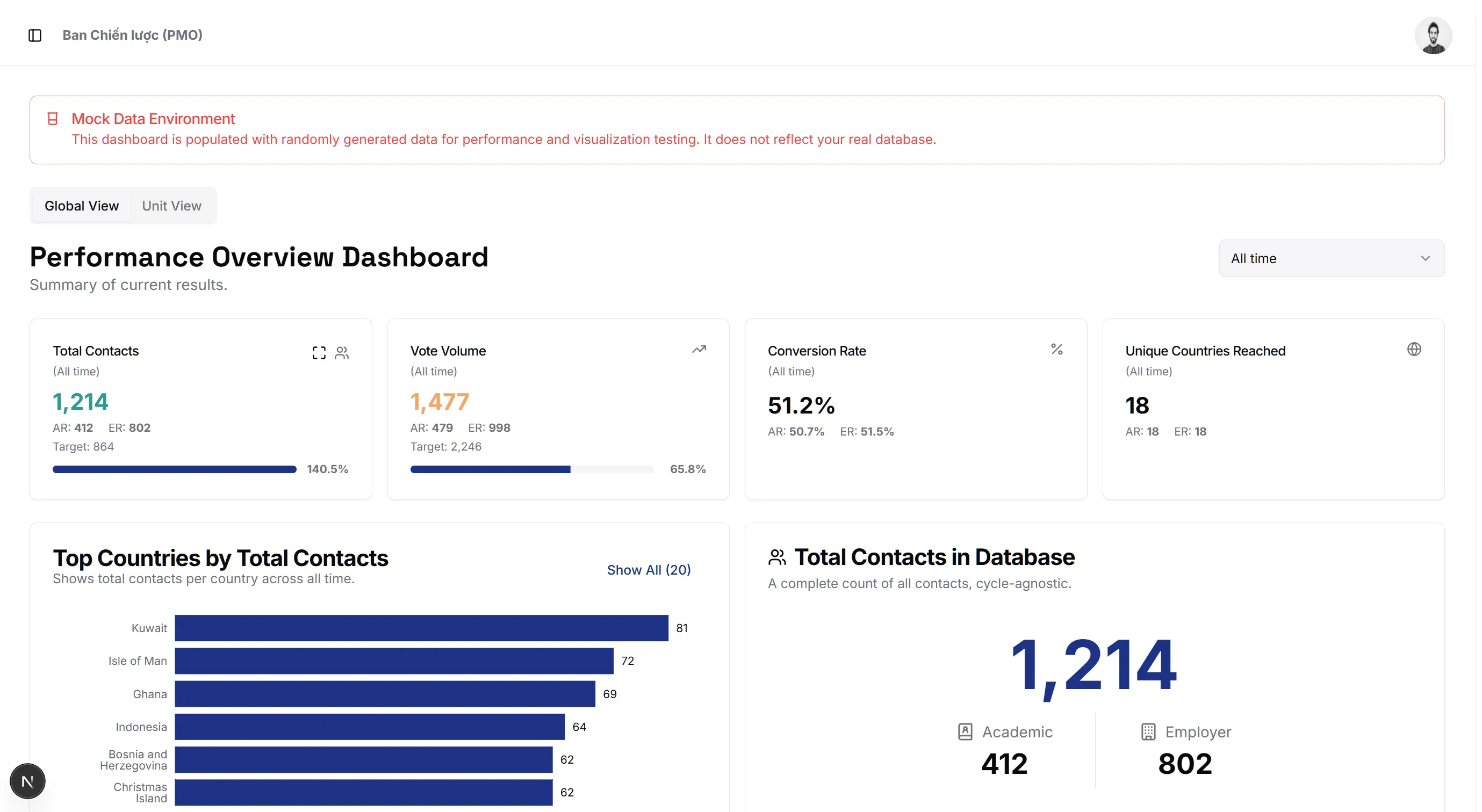Click the trending arrow icon in Vote Volume
The height and width of the screenshot is (812, 1482).
point(699,349)
